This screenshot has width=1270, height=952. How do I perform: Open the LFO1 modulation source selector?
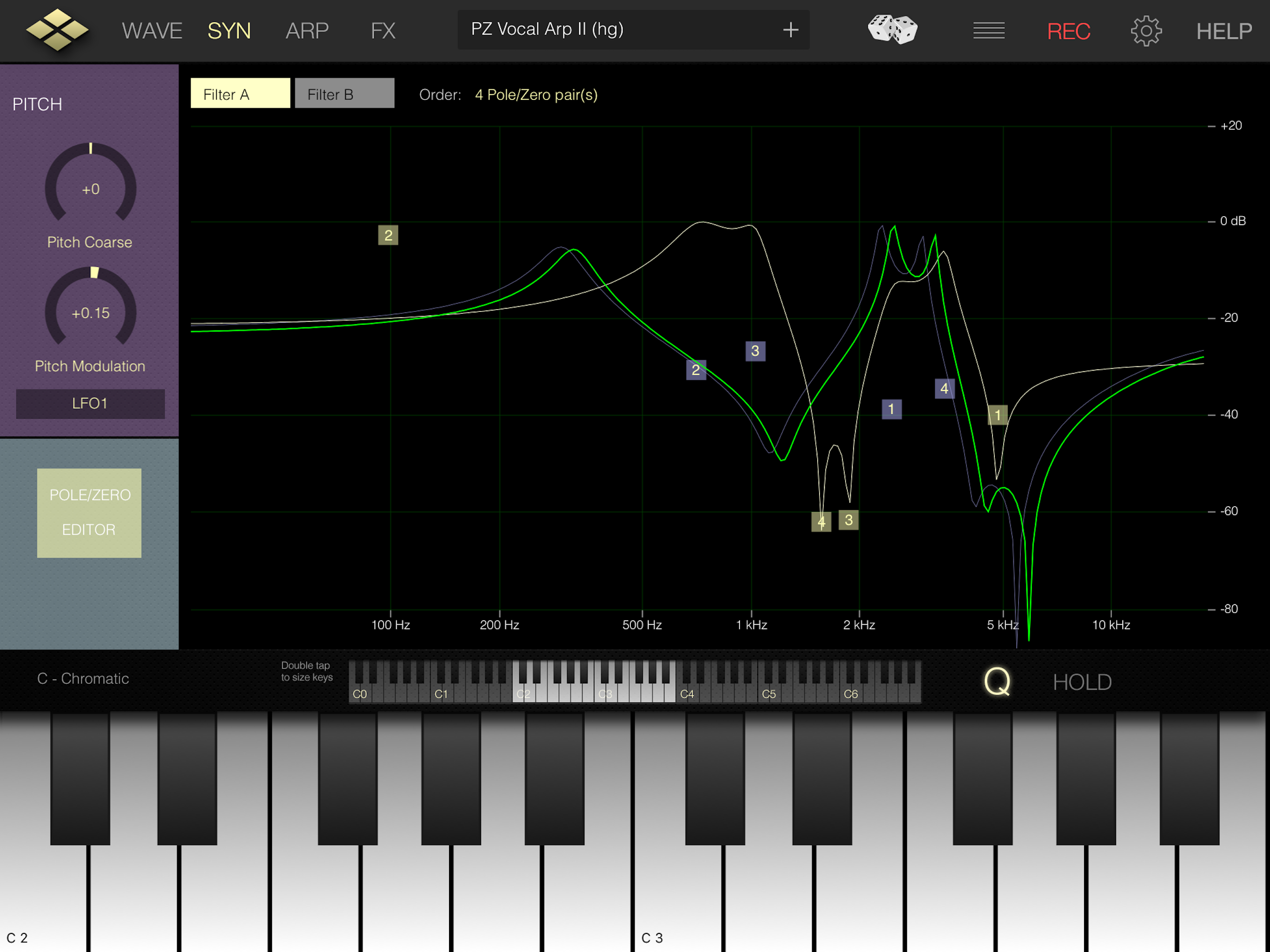pos(90,403)
